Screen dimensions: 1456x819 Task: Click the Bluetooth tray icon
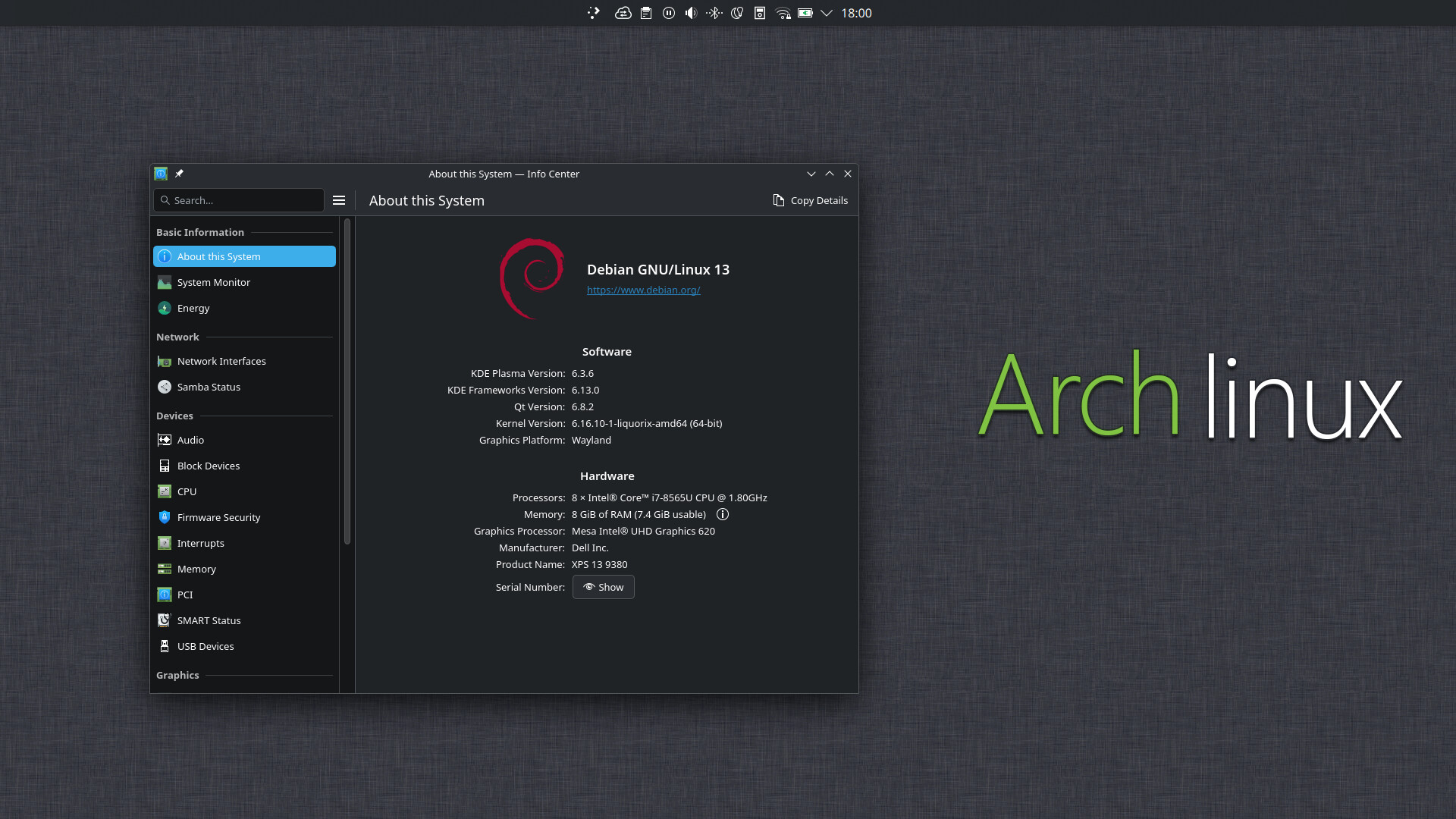point(714,13)
